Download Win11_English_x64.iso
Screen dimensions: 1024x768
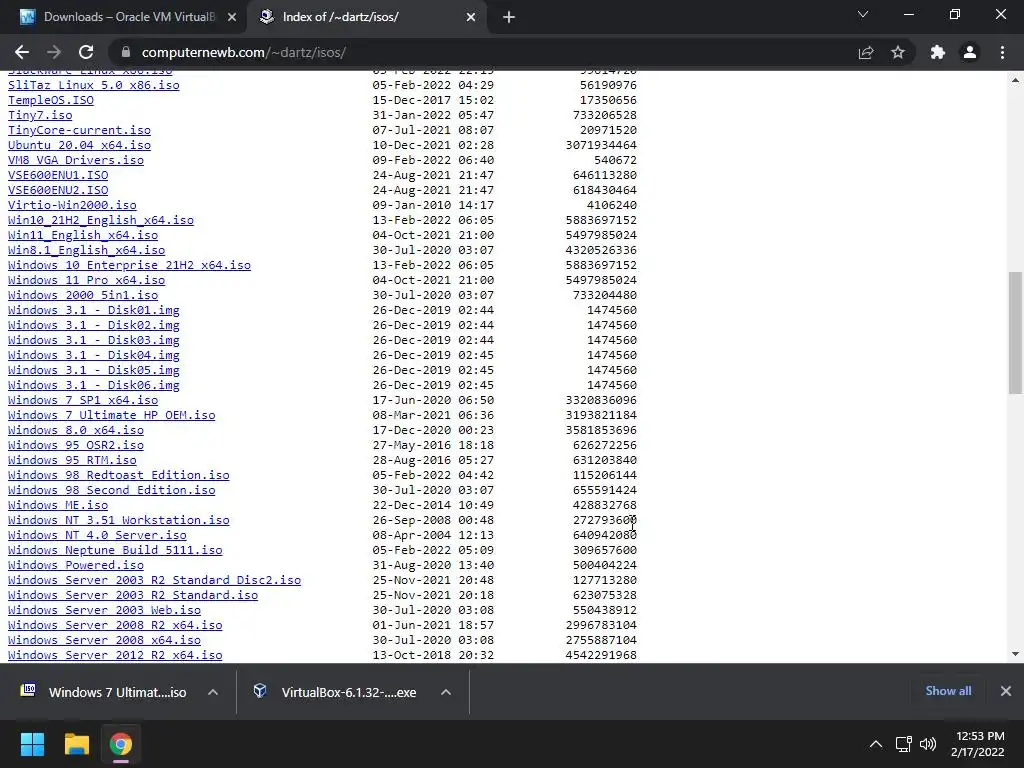[x=83, y=235]
